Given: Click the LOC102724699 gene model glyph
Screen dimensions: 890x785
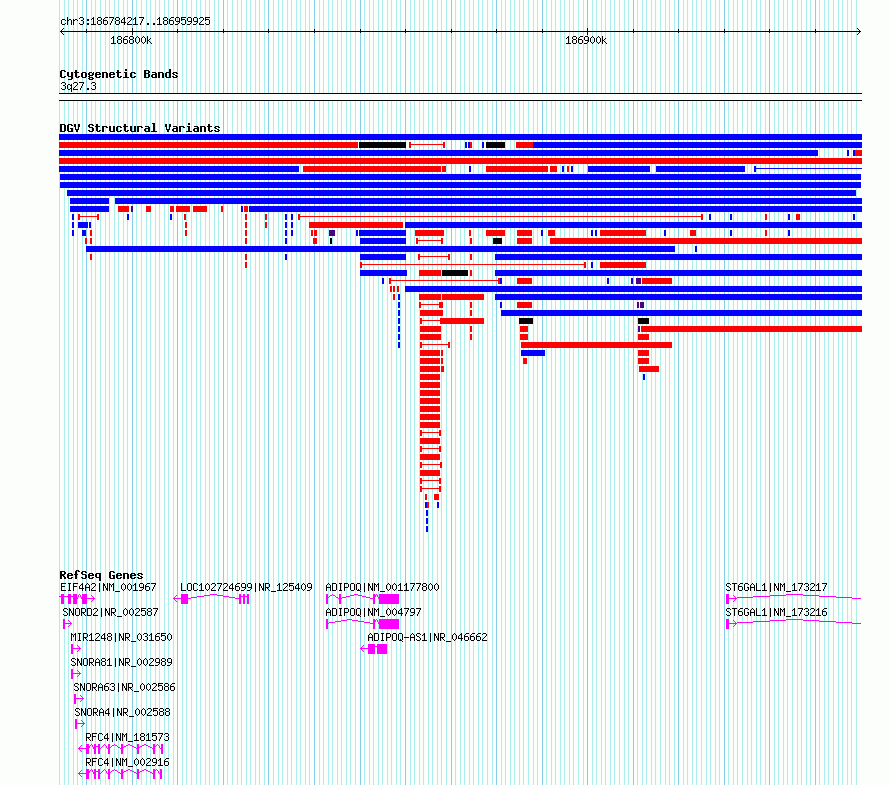Looking at the screenshot, I should (211, 599).
